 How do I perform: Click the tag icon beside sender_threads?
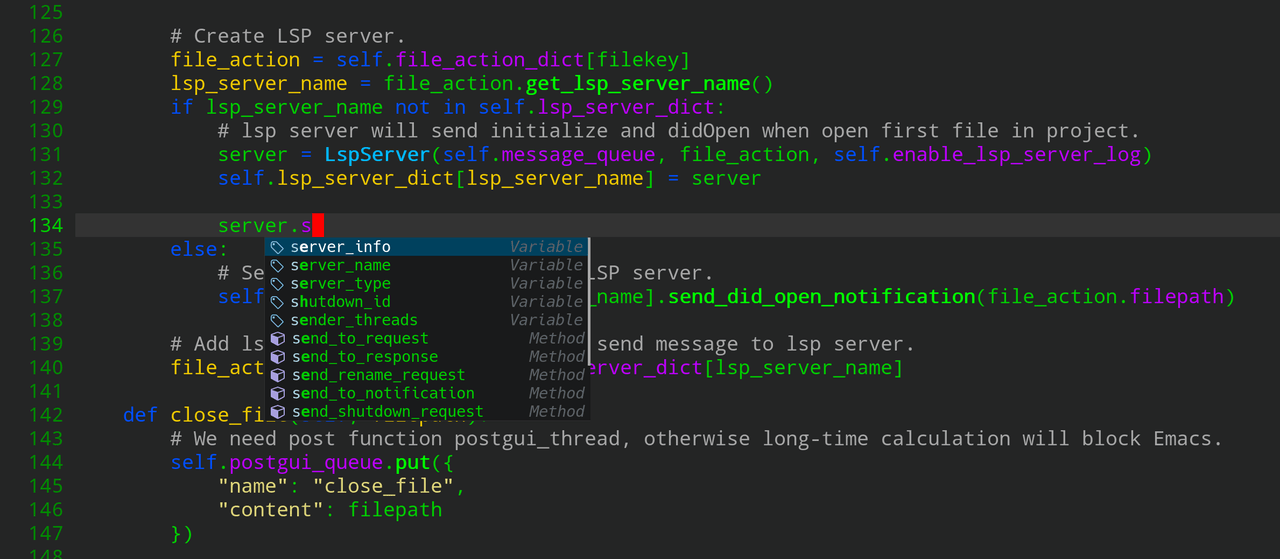pyautogui.click(x=277, y=320)
